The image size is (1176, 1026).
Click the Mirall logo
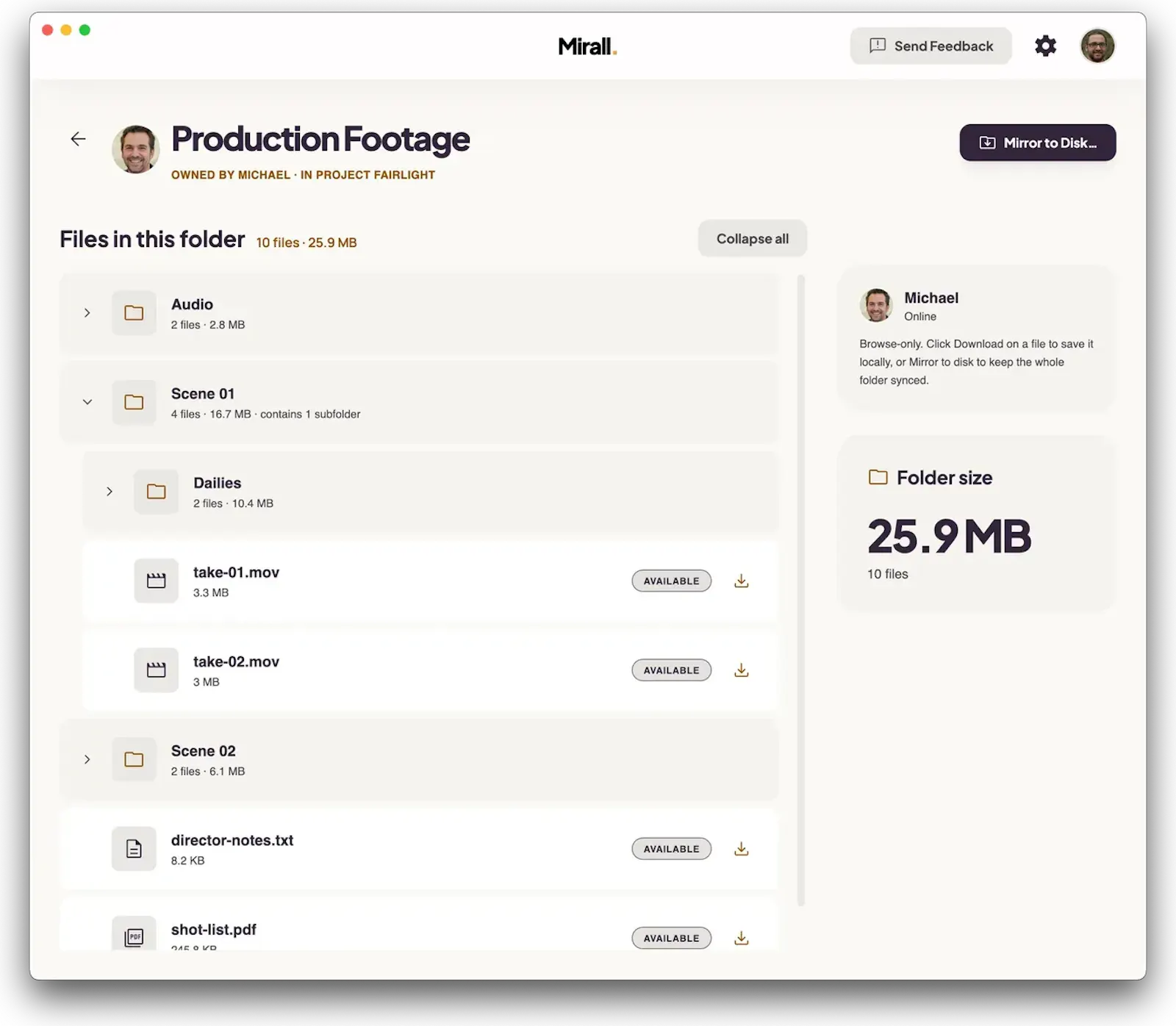(587, 46)
